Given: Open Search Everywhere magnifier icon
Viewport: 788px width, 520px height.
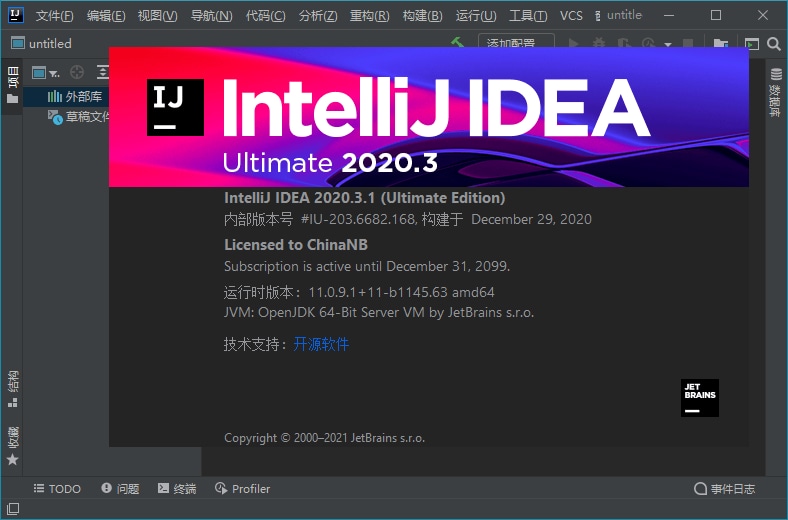Looking at the screenshot, I should (x=774, y=44).
